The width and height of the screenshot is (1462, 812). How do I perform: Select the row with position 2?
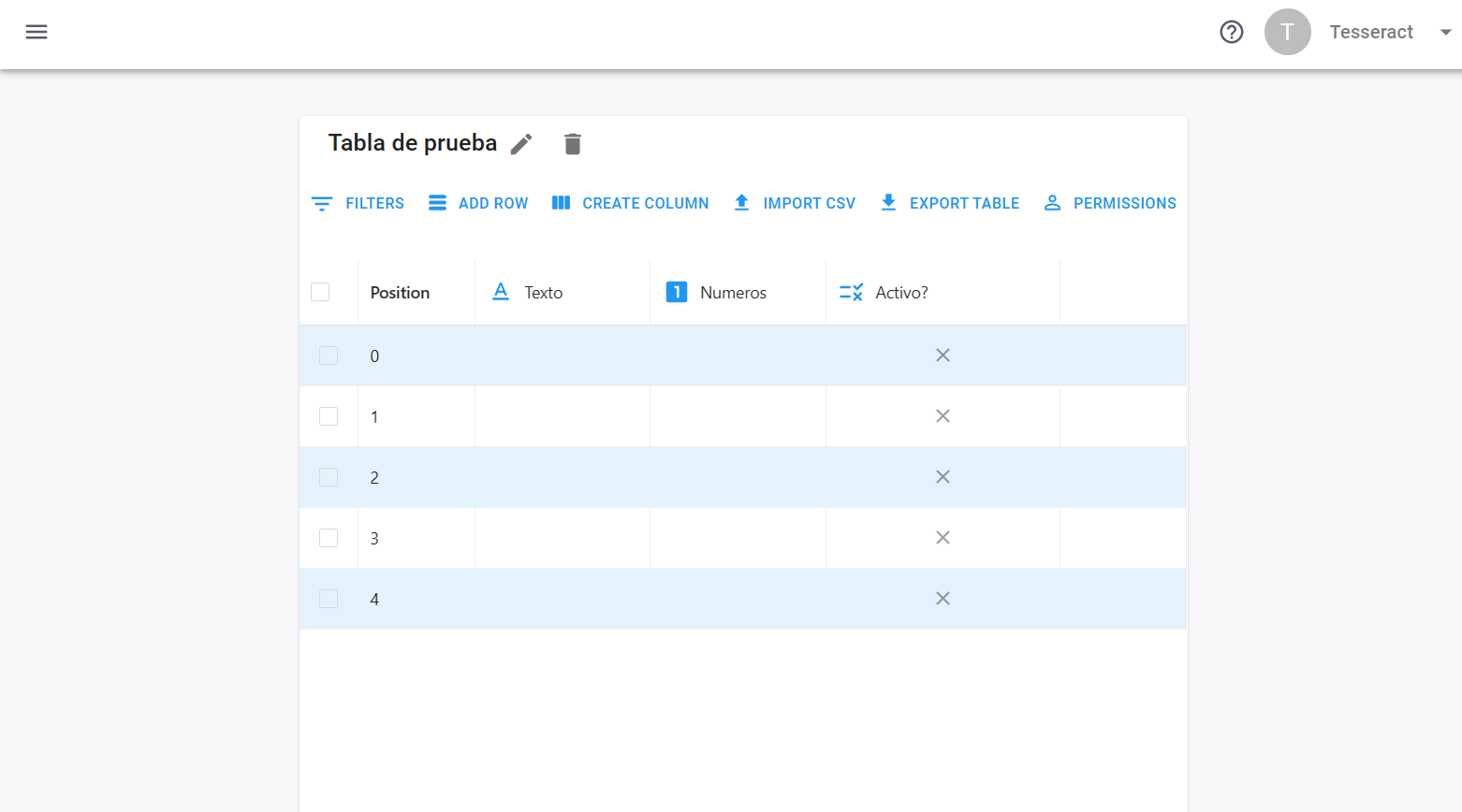tap(329, 477)
